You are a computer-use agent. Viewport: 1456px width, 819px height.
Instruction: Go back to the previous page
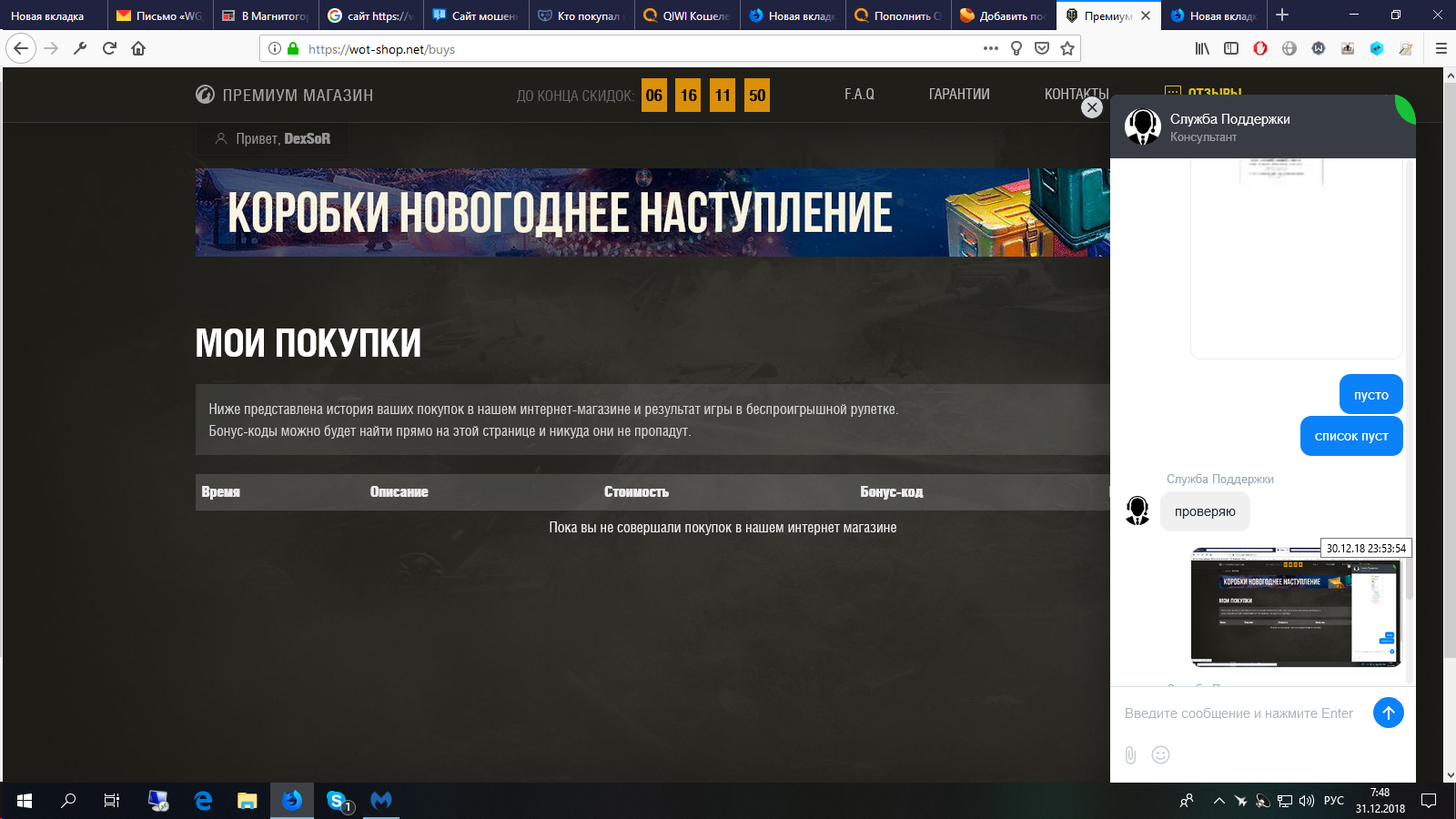point(21,48)
